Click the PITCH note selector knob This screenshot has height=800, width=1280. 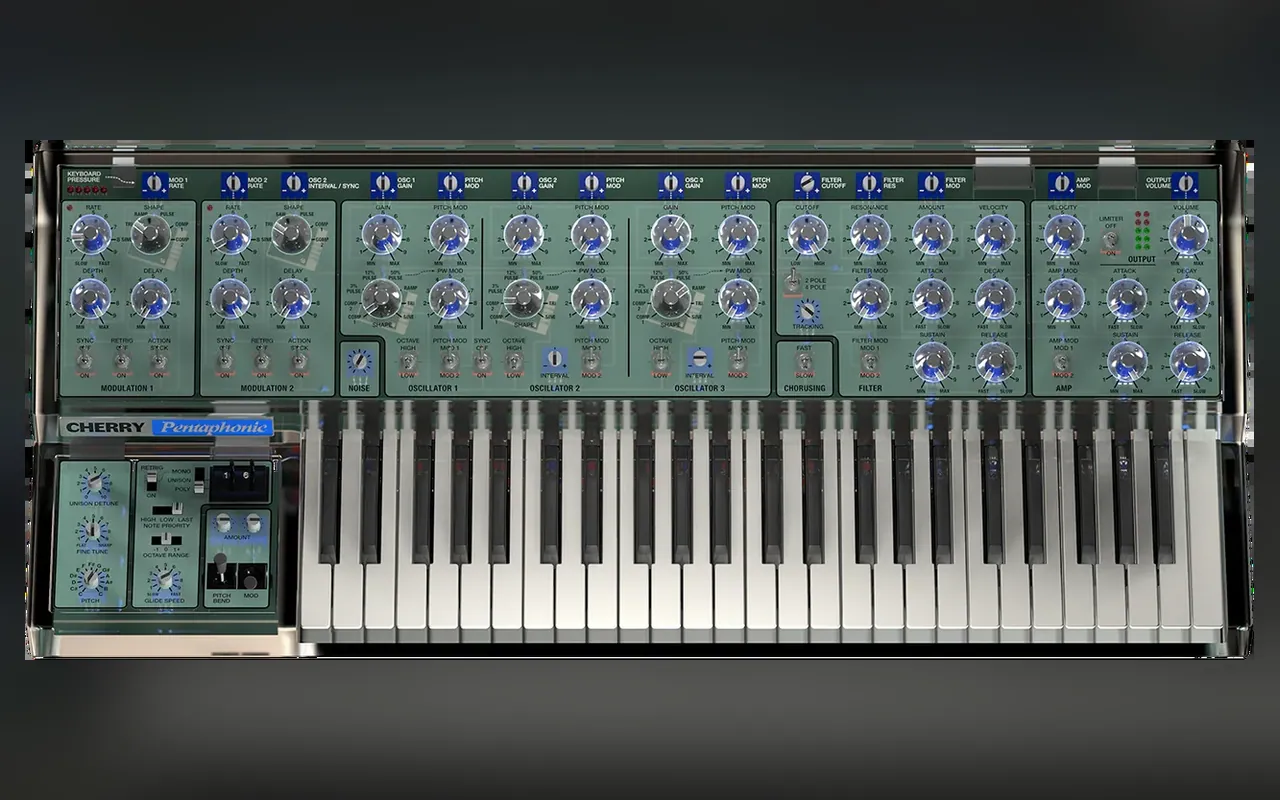click(93, 580)
